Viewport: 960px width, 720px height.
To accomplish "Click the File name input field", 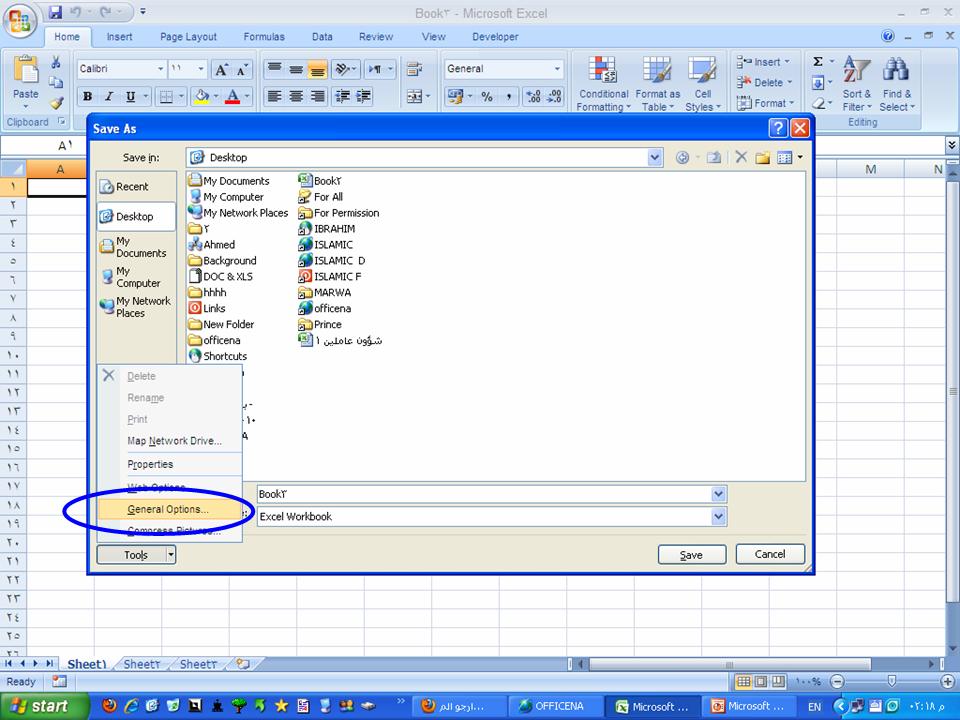I will click(x=484, y=494).
